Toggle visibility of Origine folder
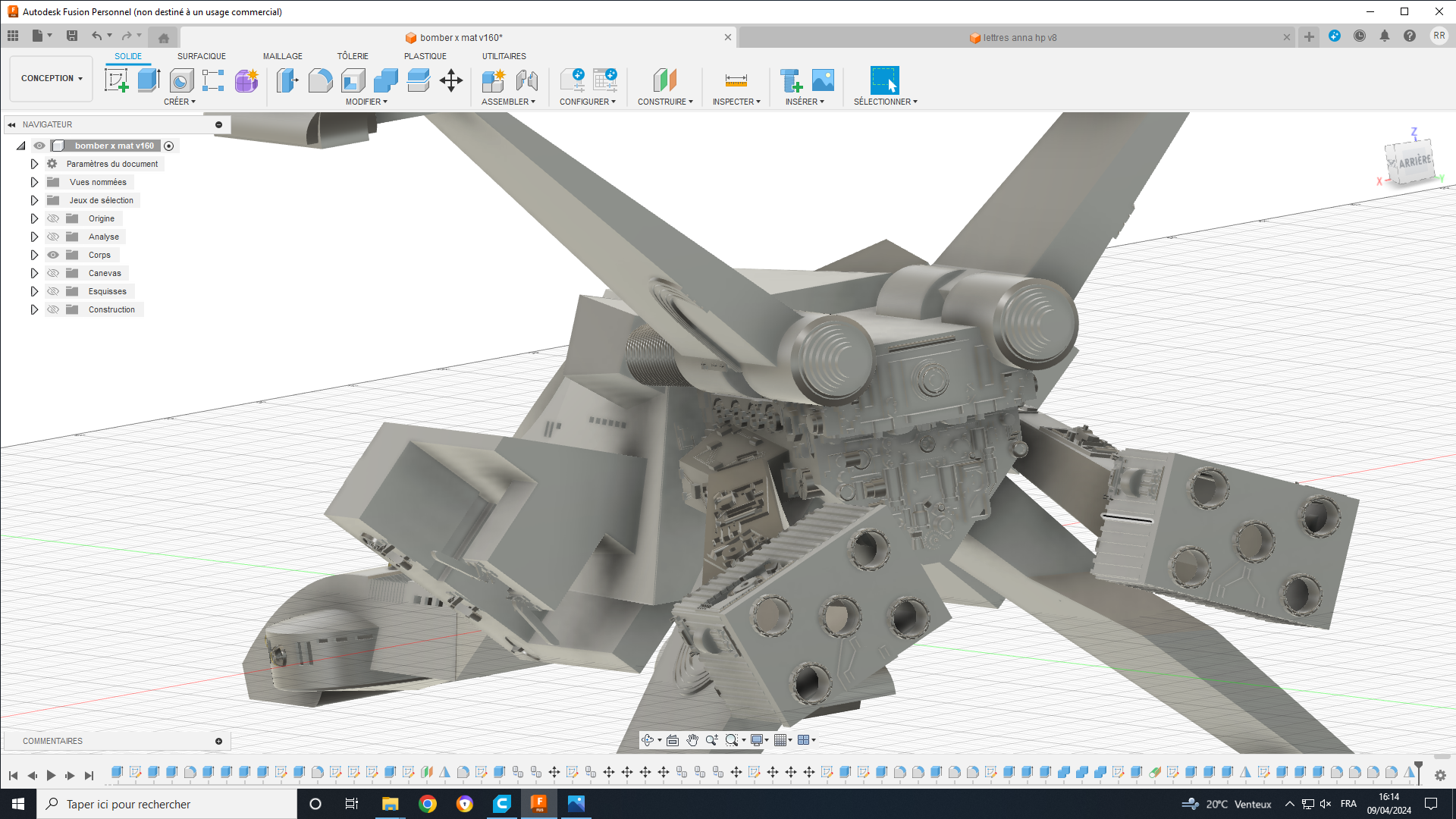 53,218
